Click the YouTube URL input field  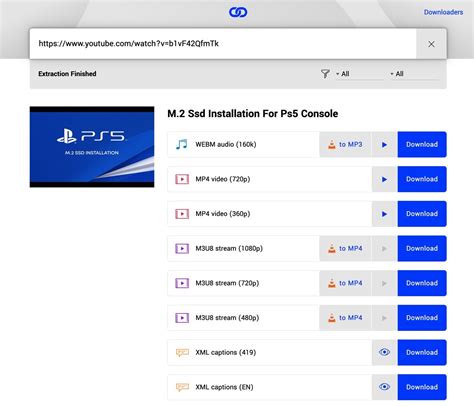click(223, 44)
